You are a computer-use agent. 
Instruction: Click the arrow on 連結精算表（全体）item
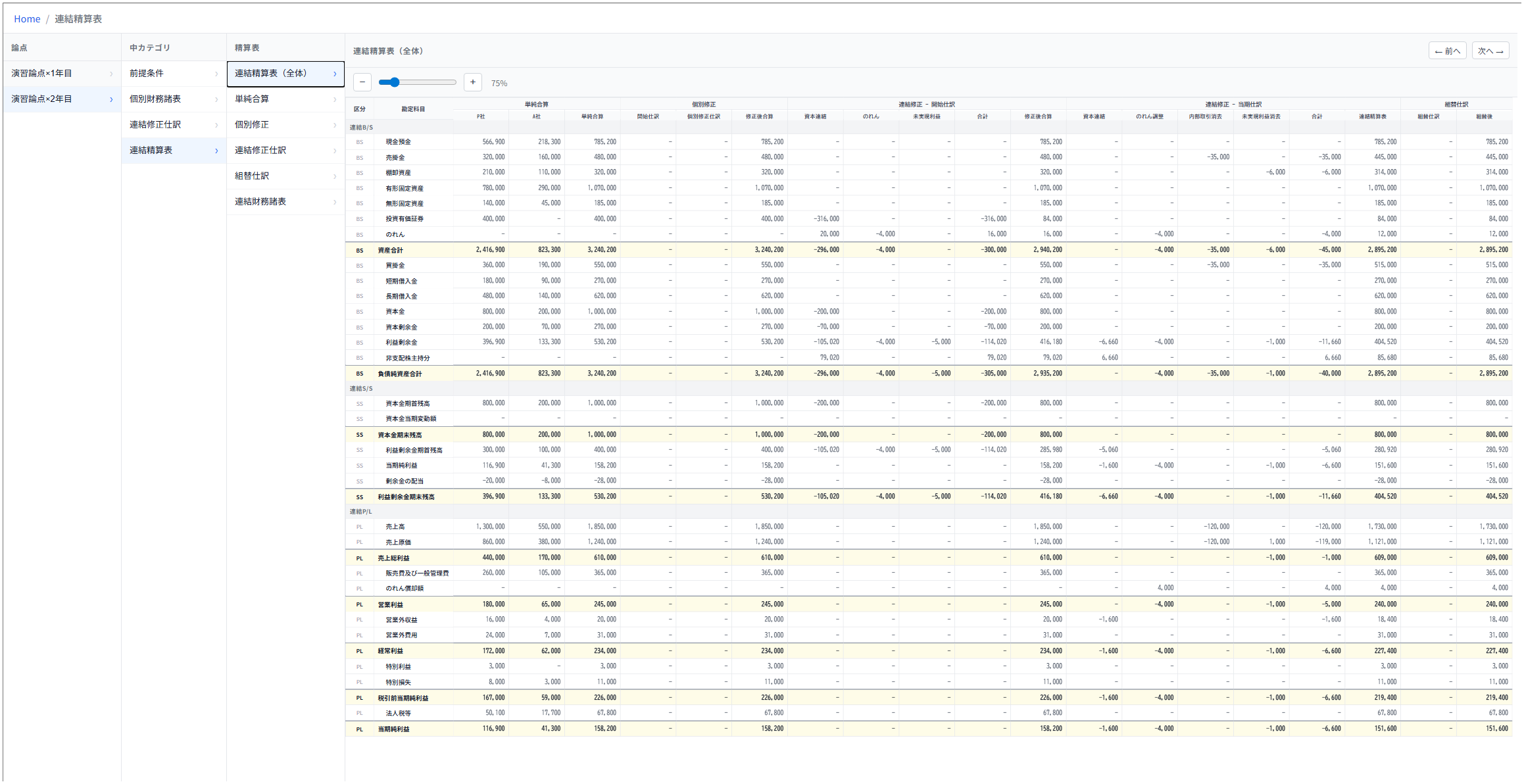coord(334,74)
